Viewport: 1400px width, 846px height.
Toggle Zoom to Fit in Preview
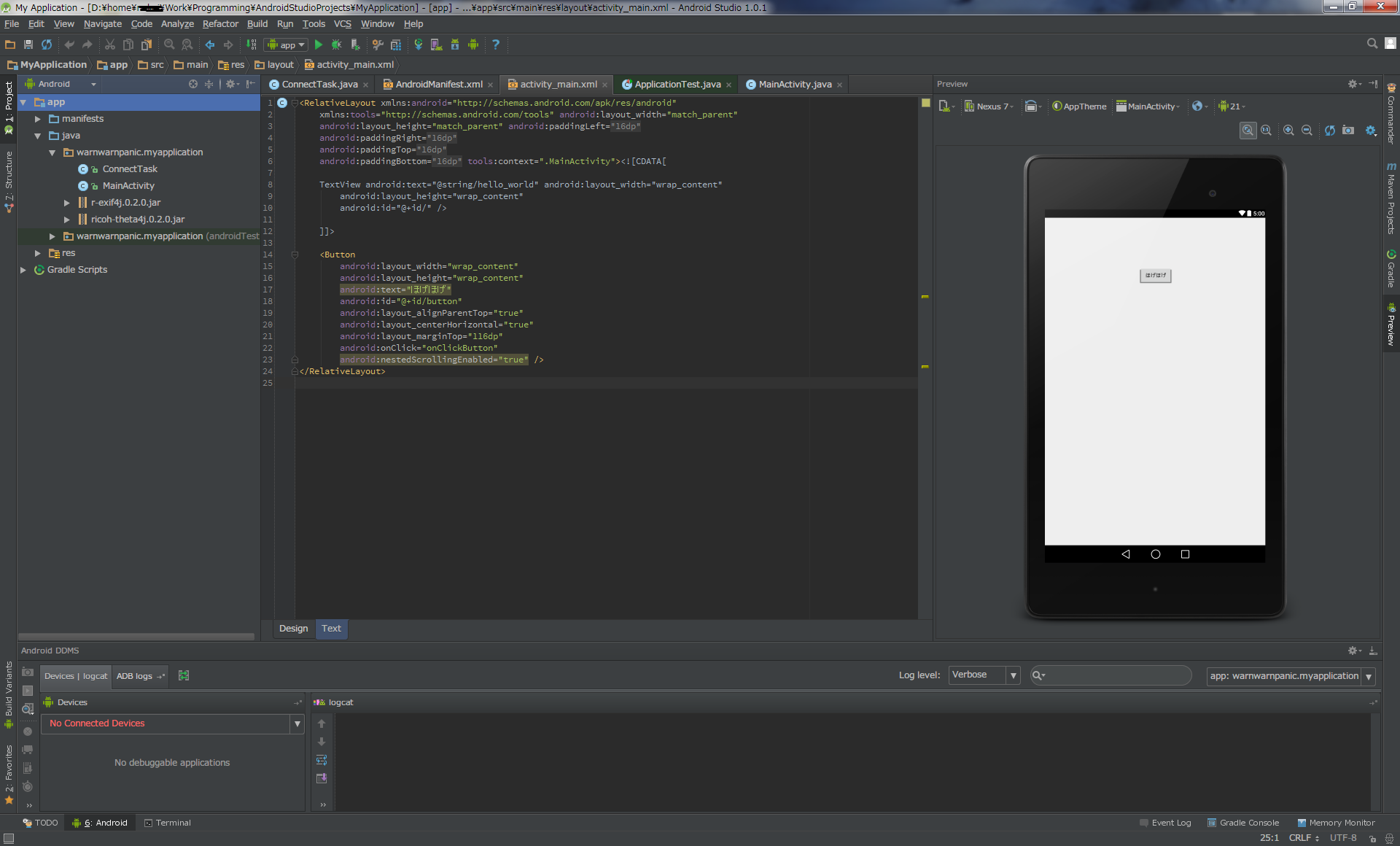(1248, 130)
